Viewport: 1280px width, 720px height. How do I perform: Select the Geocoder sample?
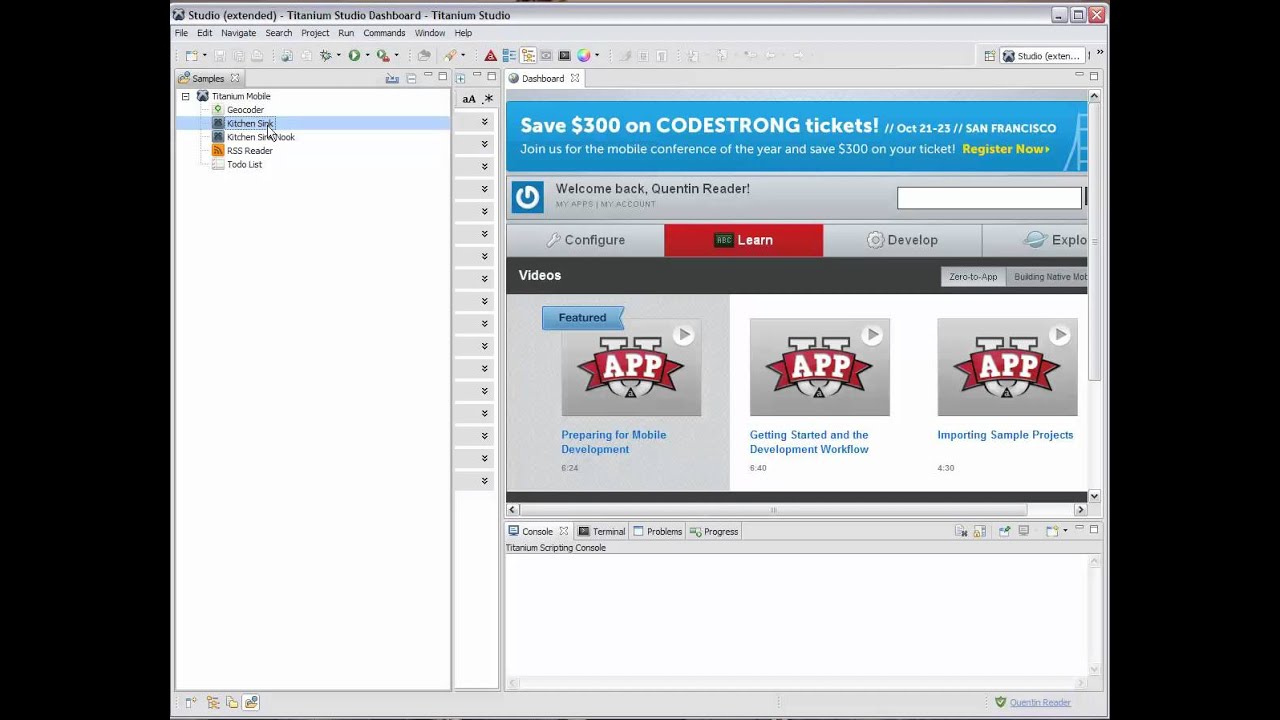tap(245, 110)
